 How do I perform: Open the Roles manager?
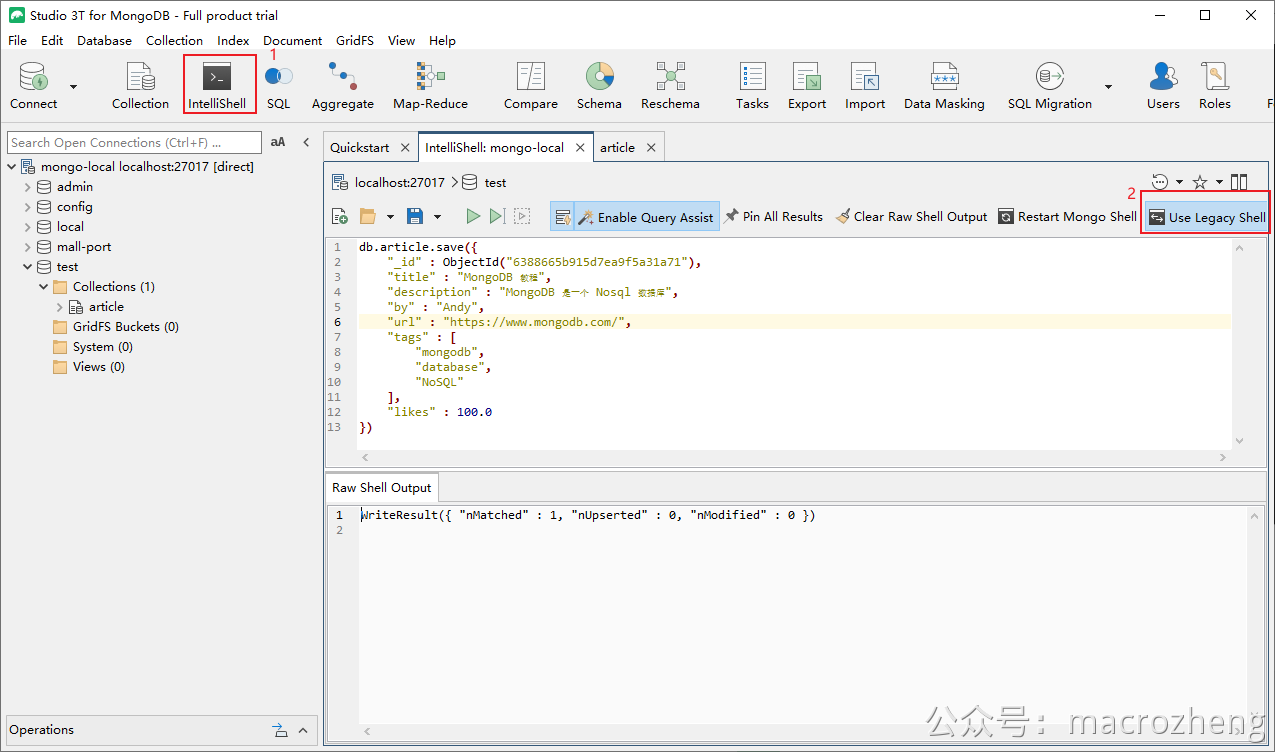1215,85
